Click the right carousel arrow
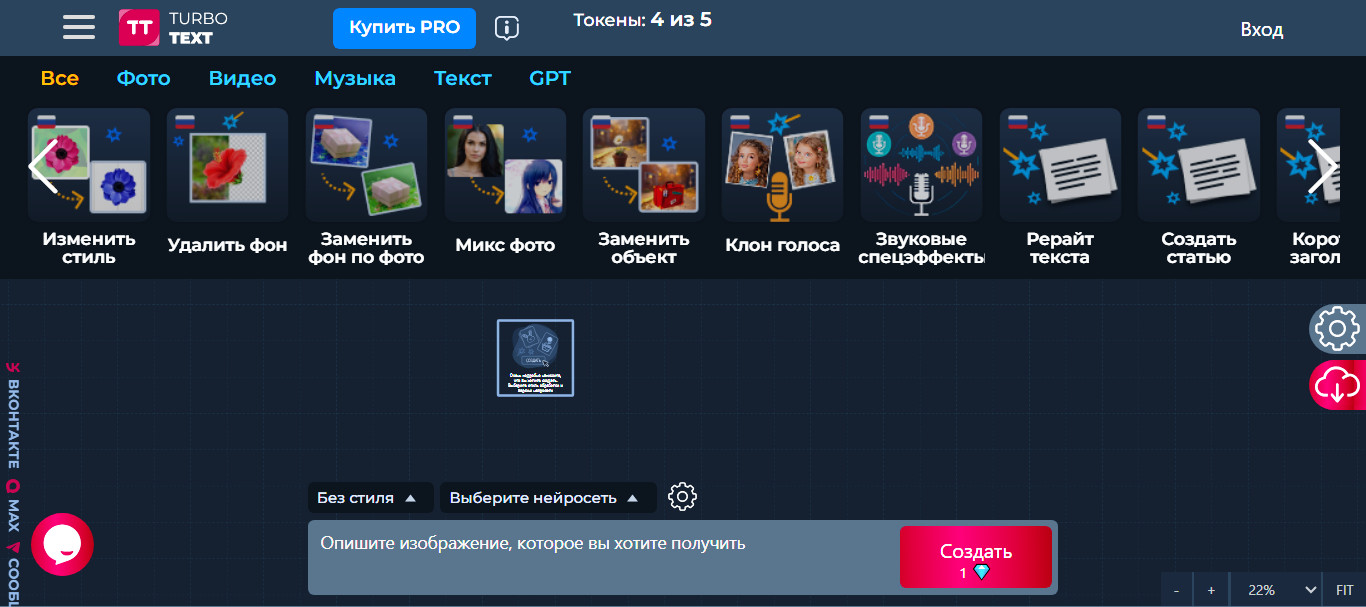Viewport: 1366px width, 607px height. click(1322, 166)
